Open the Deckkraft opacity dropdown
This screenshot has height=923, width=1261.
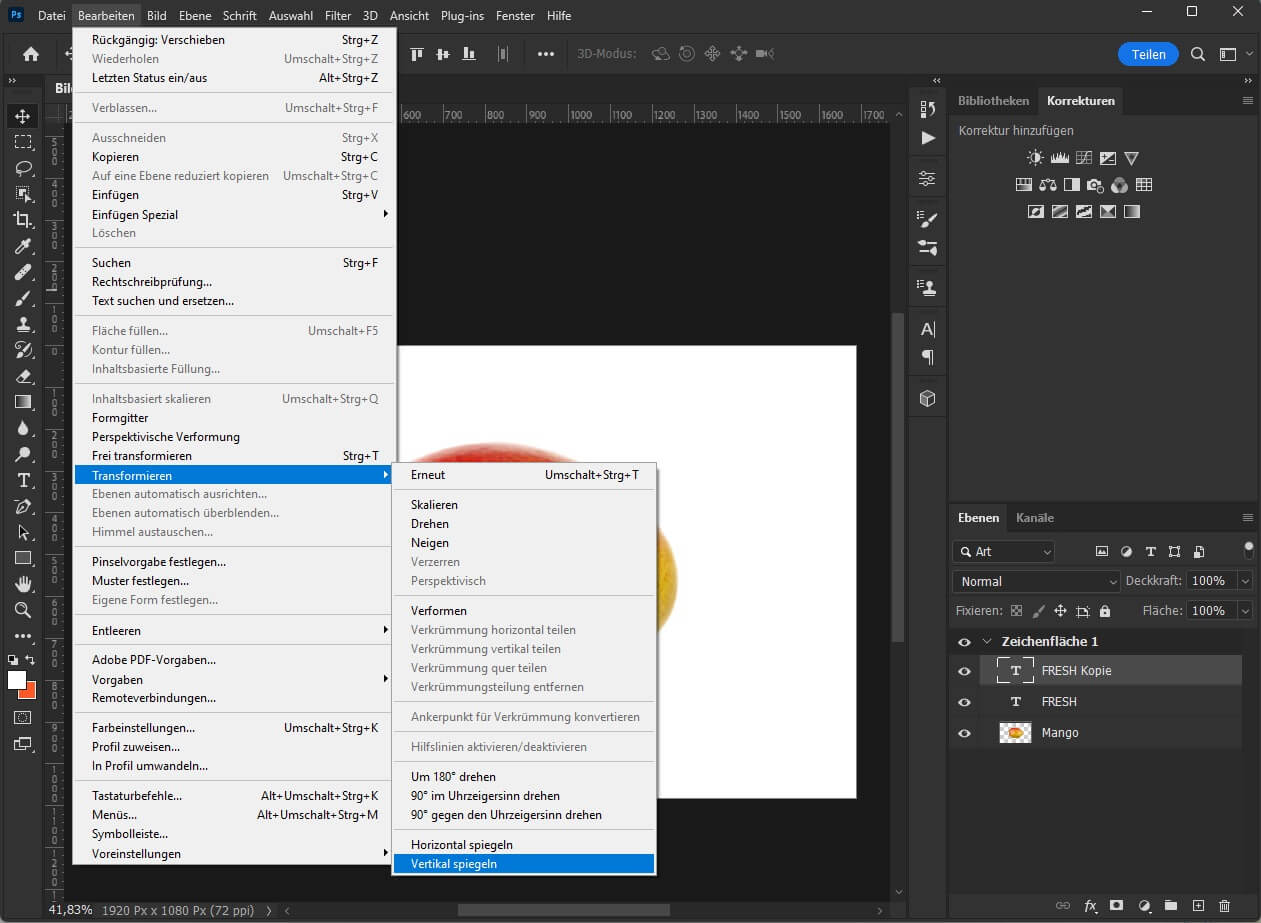pyautogui.click(x=1245, y=581)
